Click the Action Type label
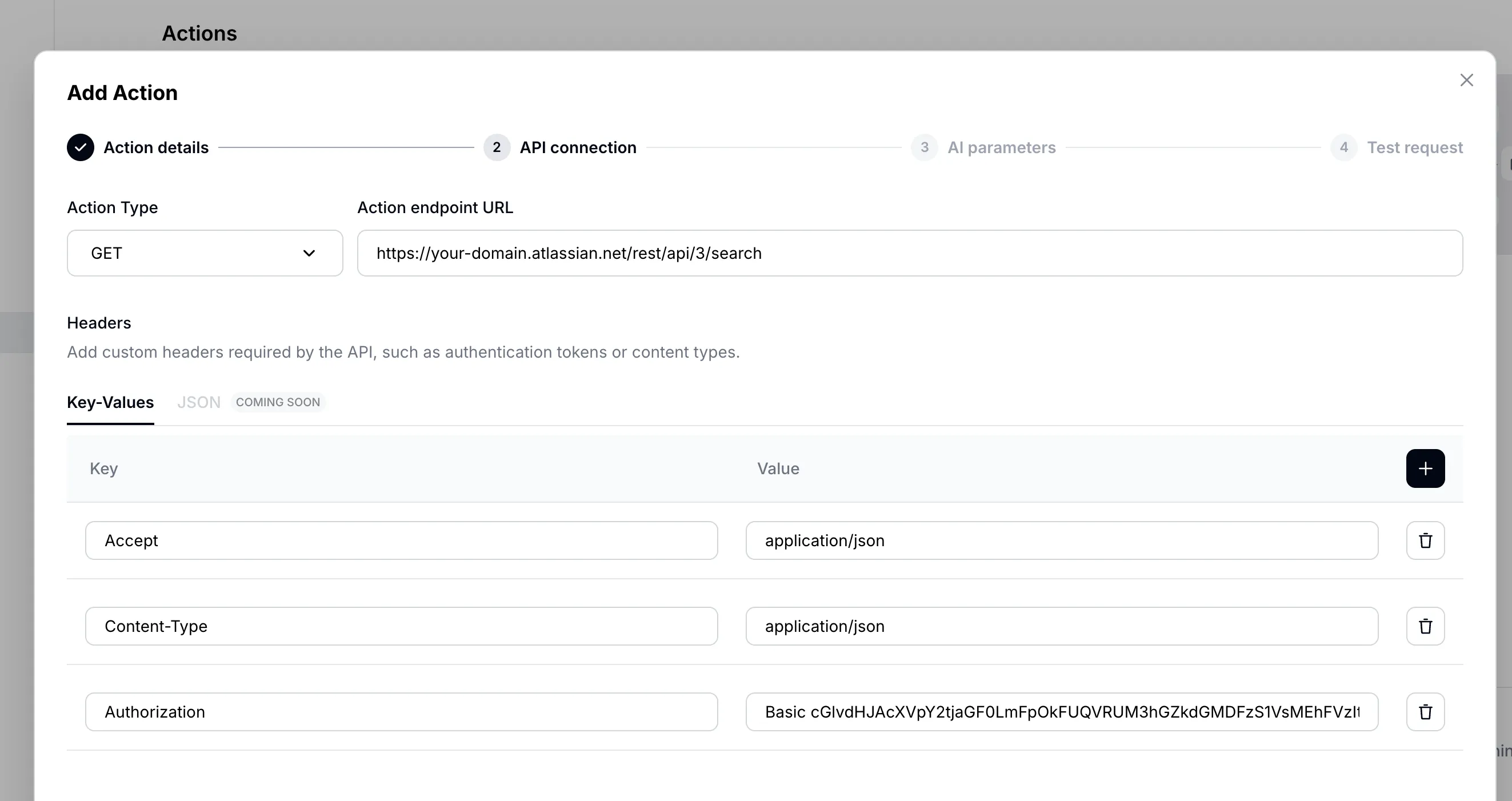1512x801 pixels. [112, 207]
